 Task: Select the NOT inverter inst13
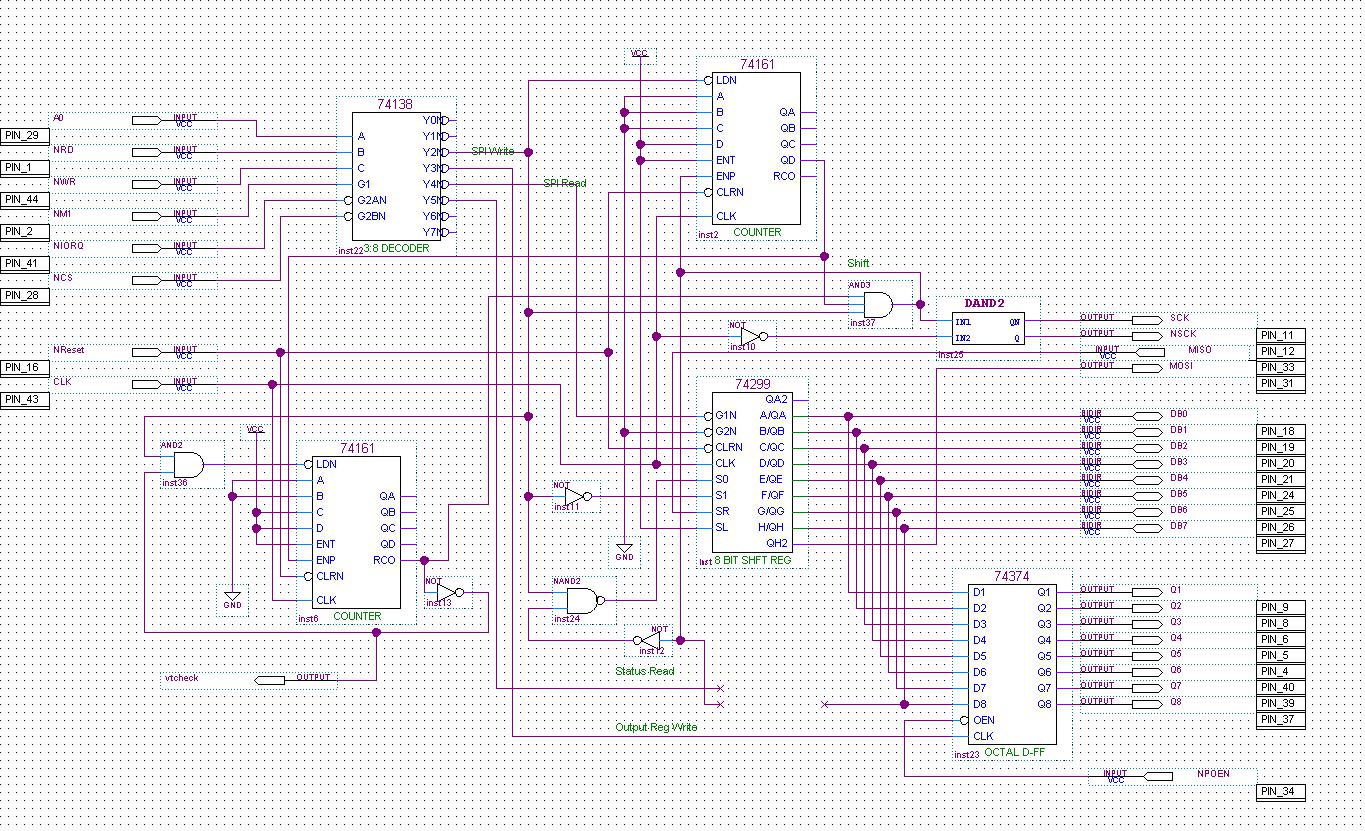pyautogui.click(x=450, y=592)
